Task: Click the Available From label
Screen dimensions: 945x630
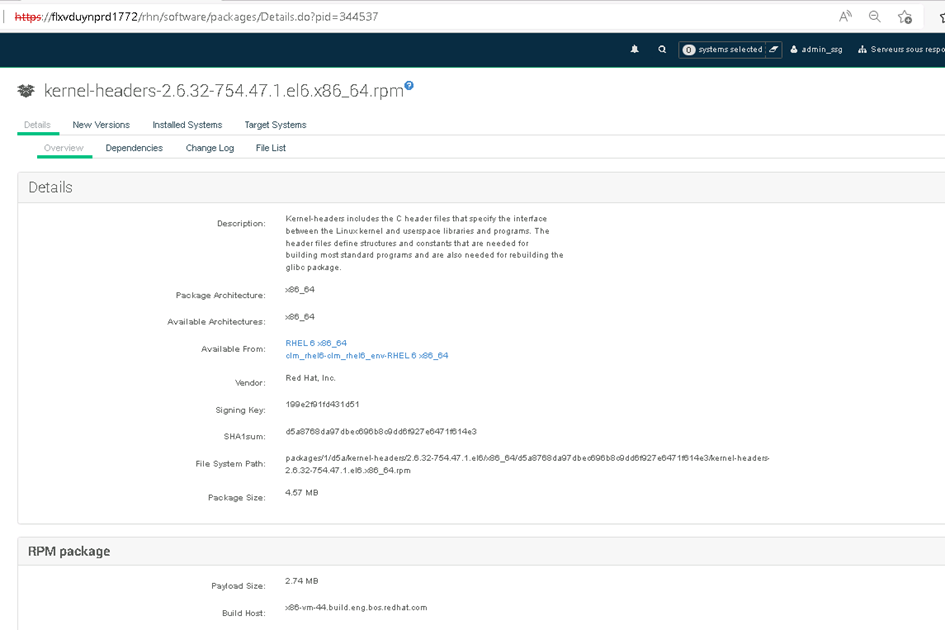Action: 233,349
